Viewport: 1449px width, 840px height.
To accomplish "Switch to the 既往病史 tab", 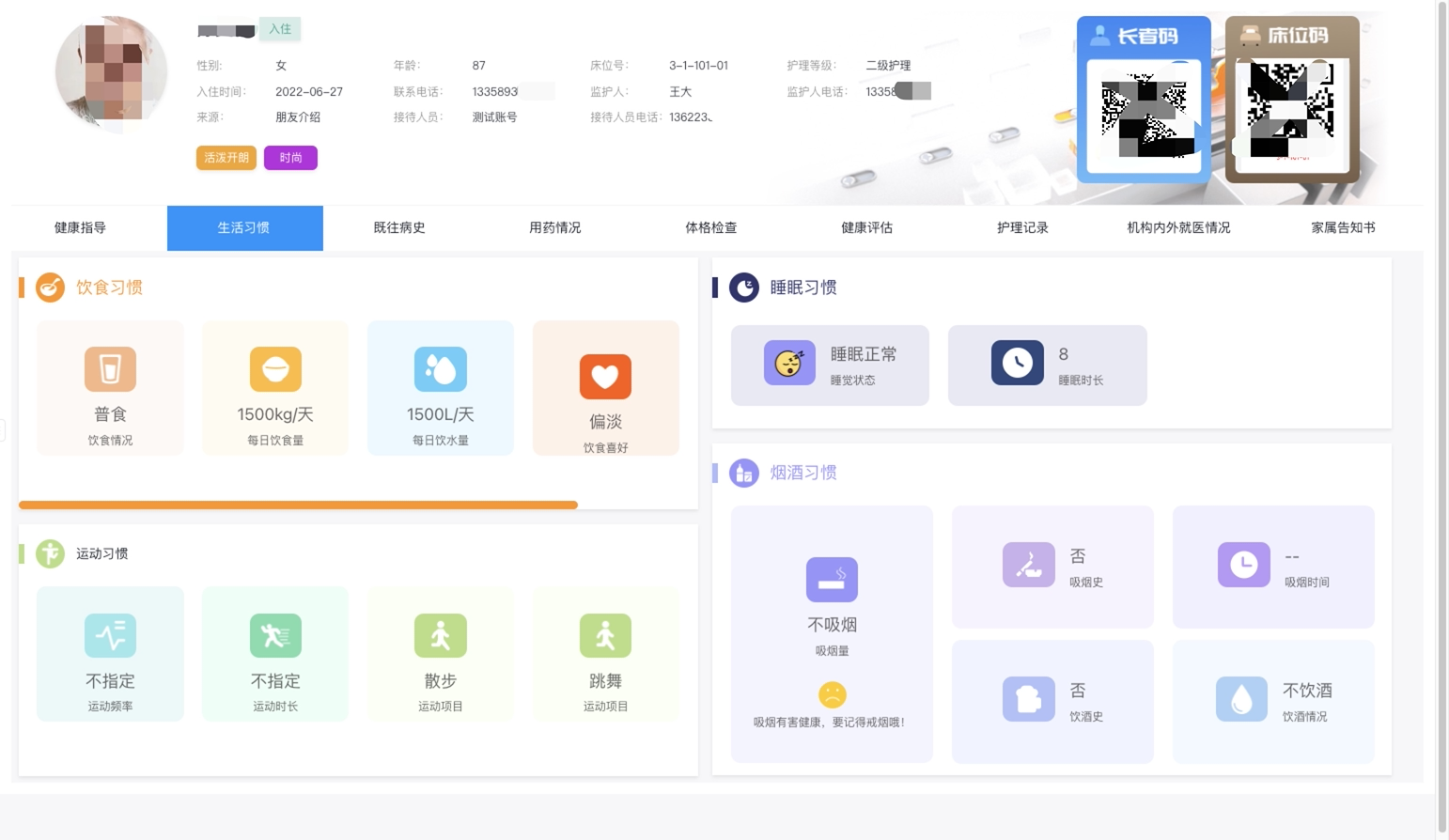I will (x=399, y=227).
